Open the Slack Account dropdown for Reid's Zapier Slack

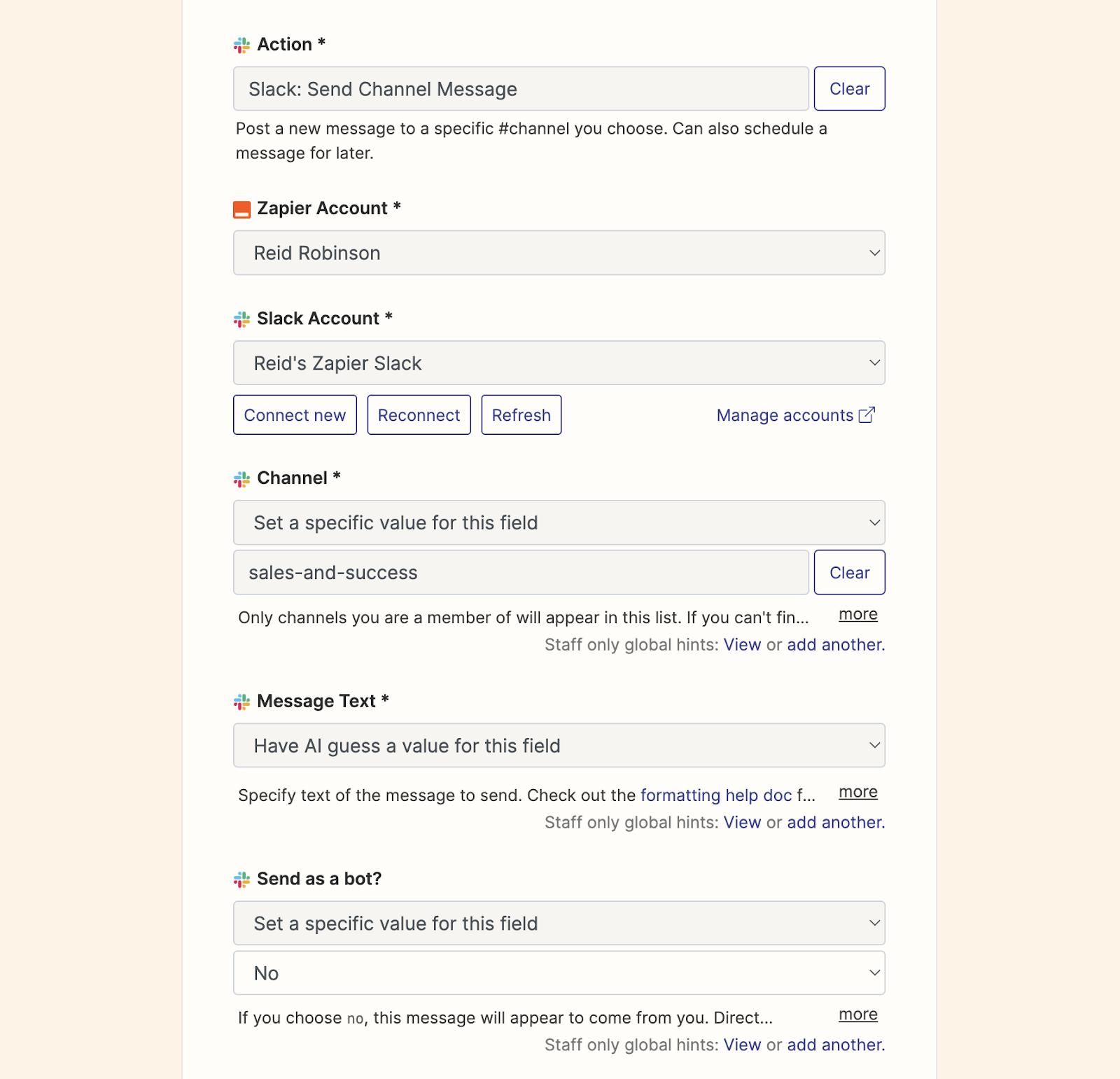559,363
